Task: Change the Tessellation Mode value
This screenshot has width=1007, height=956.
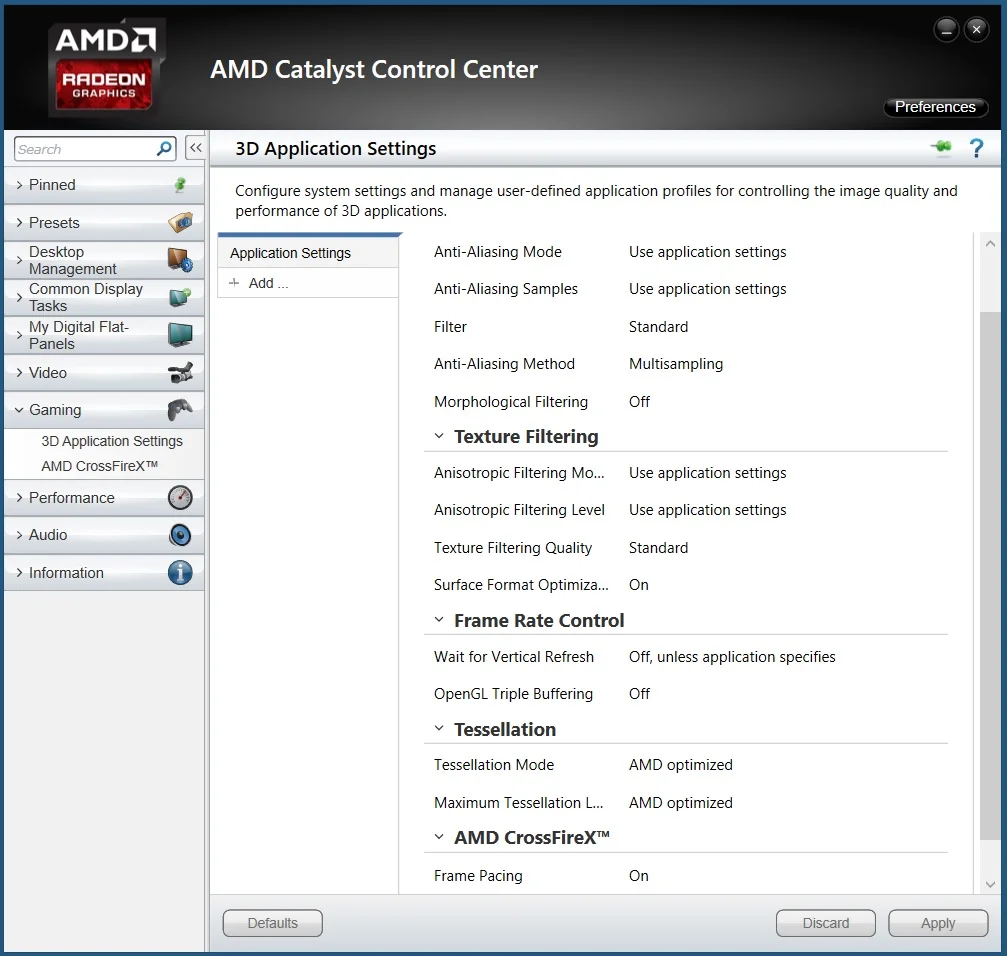Action: tap(681, 765)
